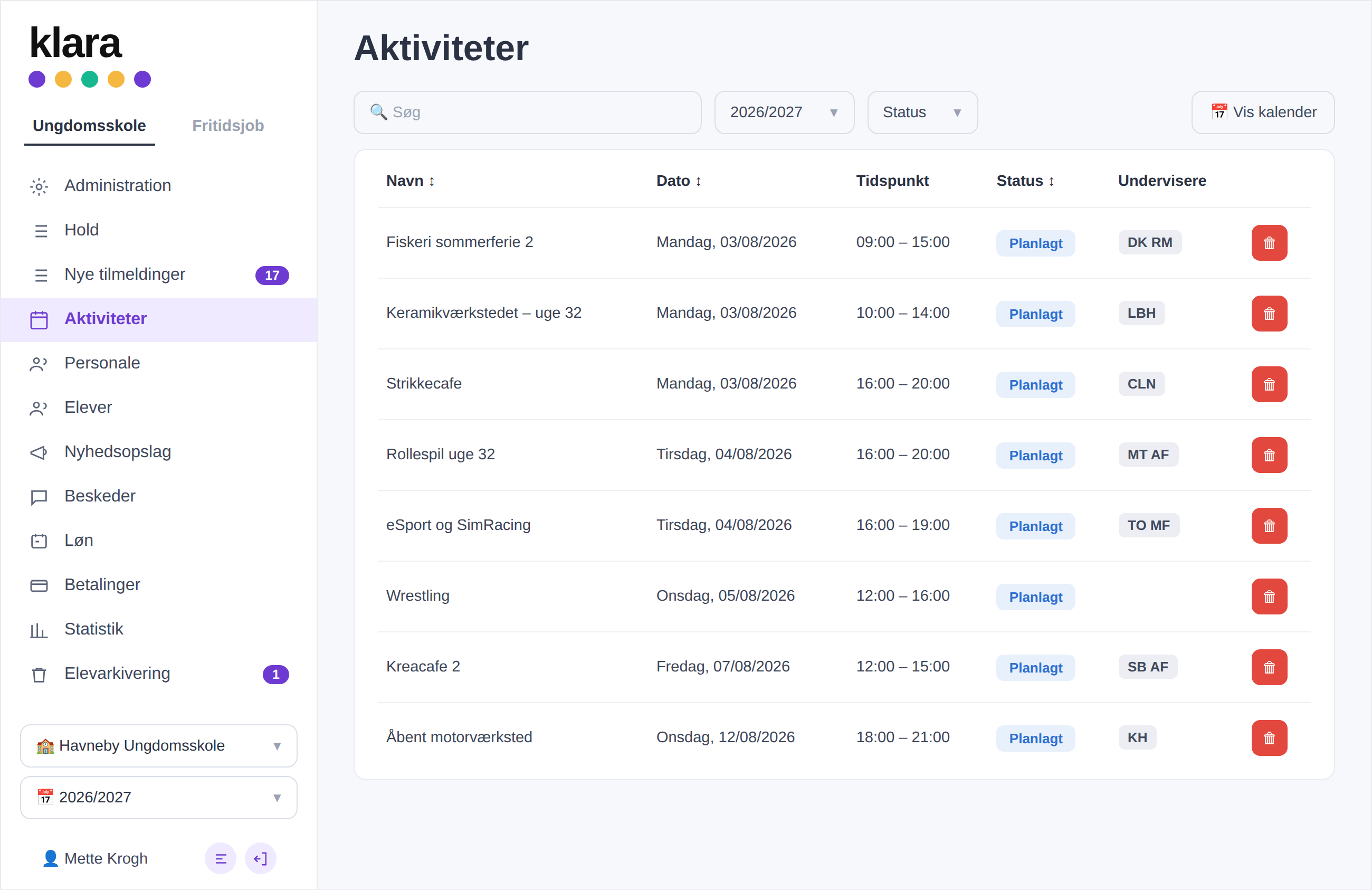The image size is (1372, 890).
Task: Log out with the exit icon
Action: tap(261, 859)
